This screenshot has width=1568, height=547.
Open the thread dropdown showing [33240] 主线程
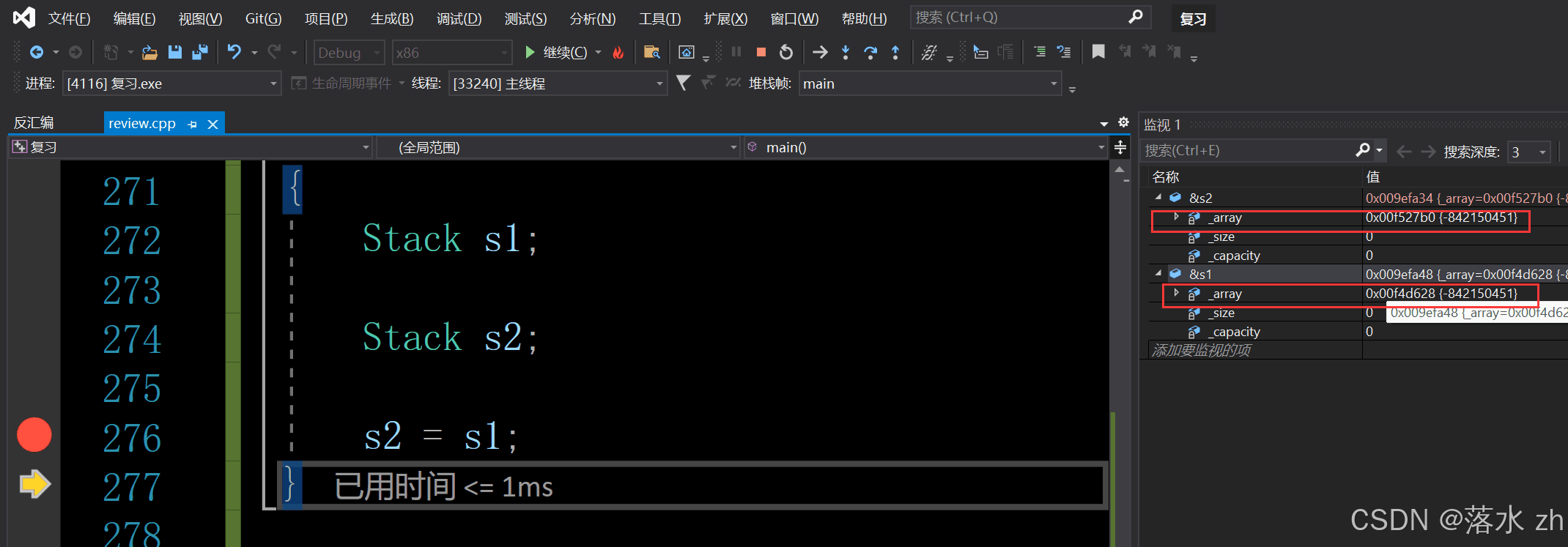point(558,83)
